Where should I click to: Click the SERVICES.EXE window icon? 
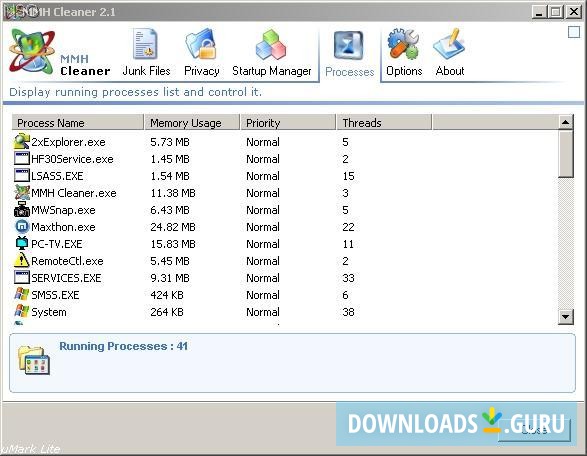[x=22, y=277]
